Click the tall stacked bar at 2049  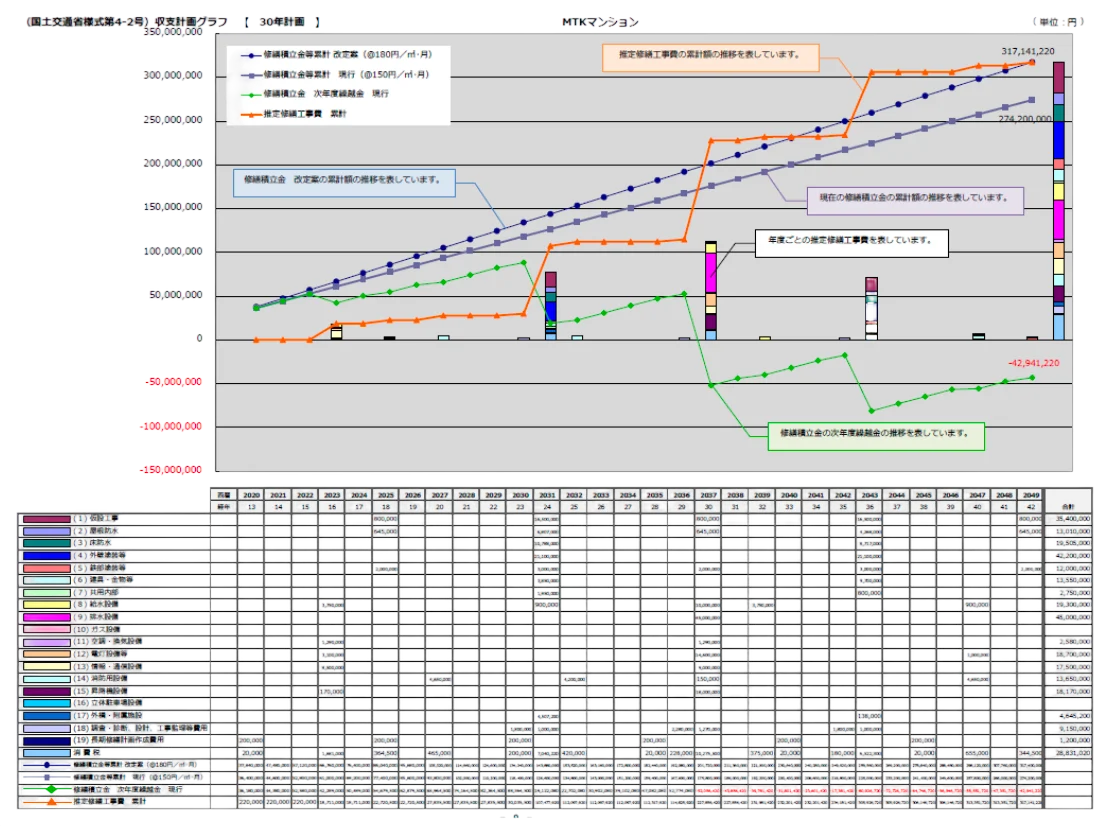pos(1059,201)
